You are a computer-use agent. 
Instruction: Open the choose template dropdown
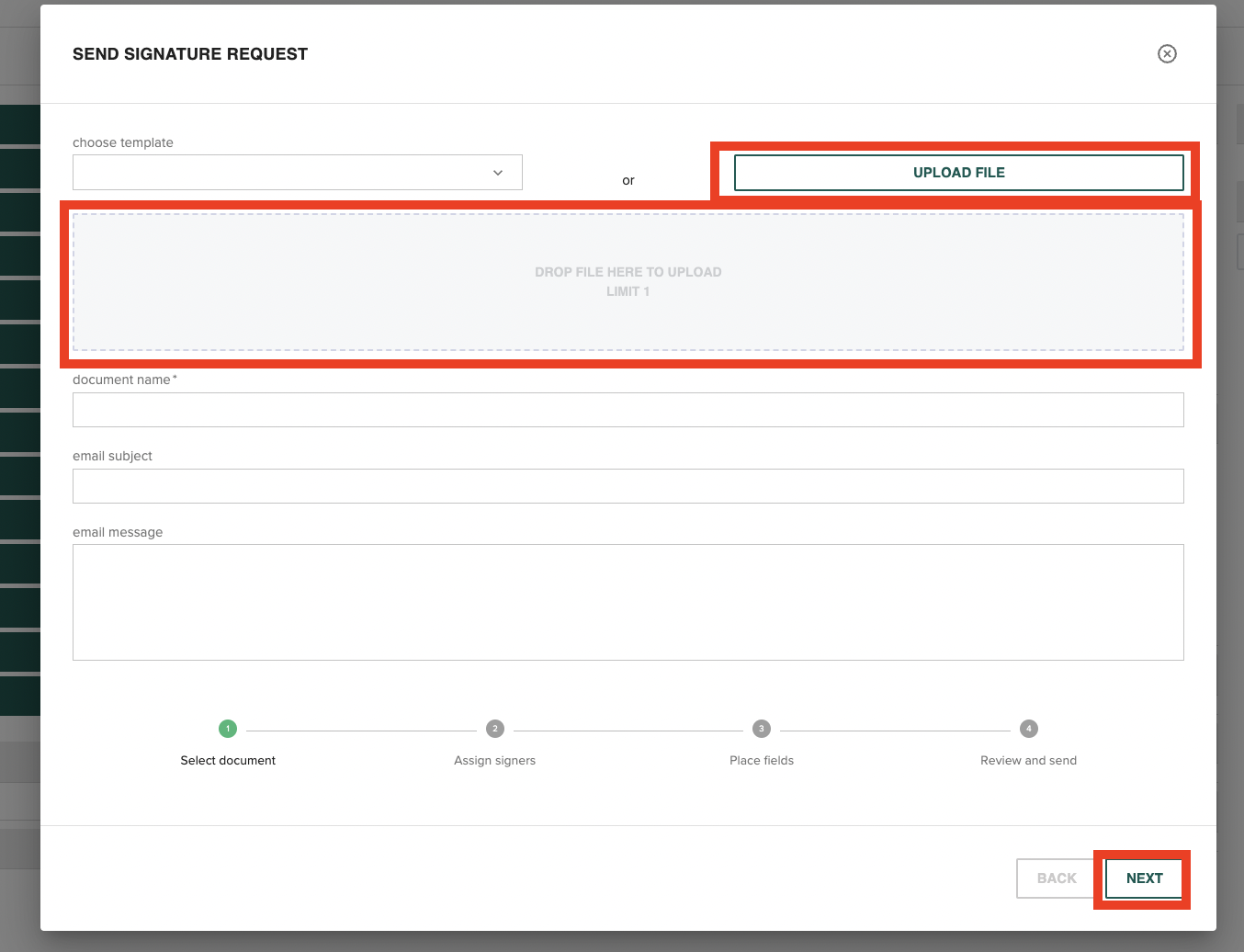click(x=297, y=172)
